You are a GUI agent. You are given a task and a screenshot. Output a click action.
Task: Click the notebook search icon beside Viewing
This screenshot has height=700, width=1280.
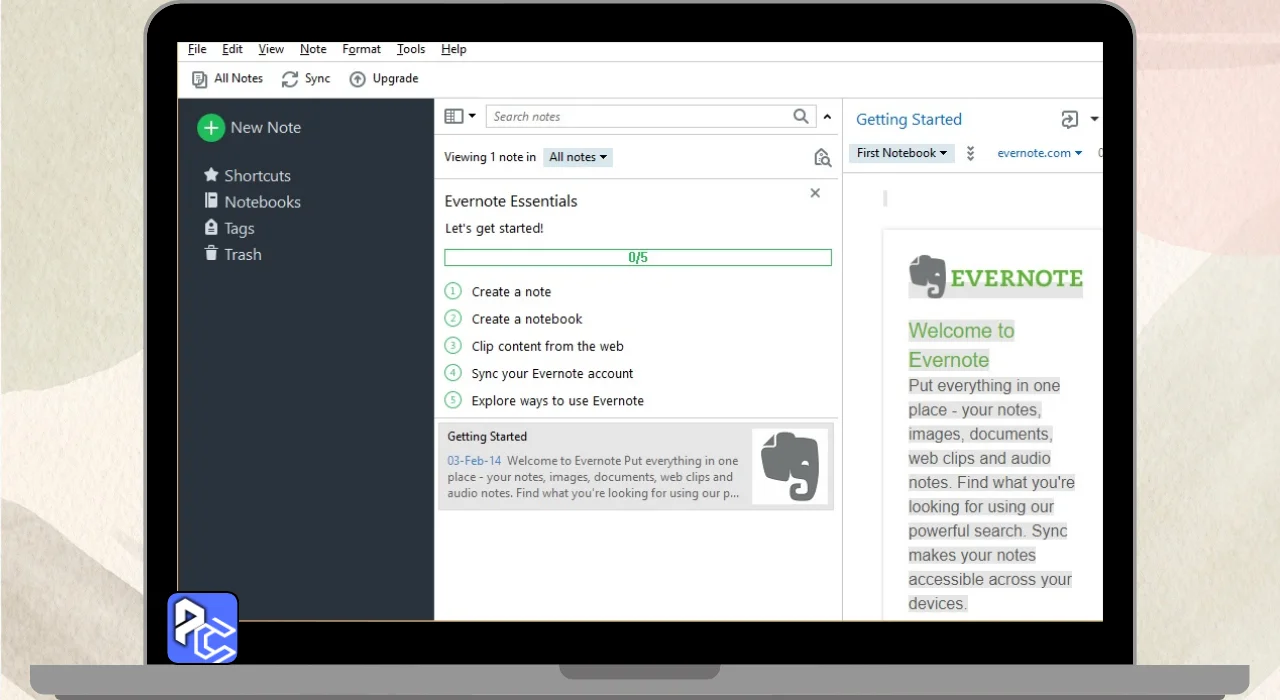[822, 157]
